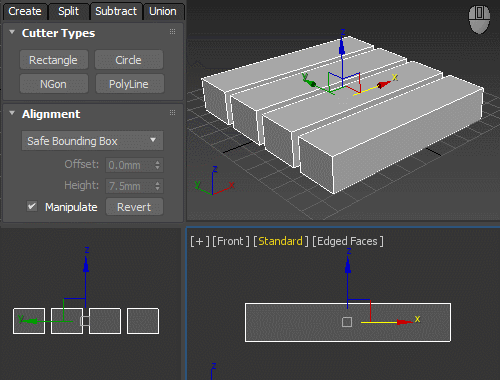Click the blue Z axis arrow in left viewport
Viewport: 500px width, 380px height.
pos(86,264)
